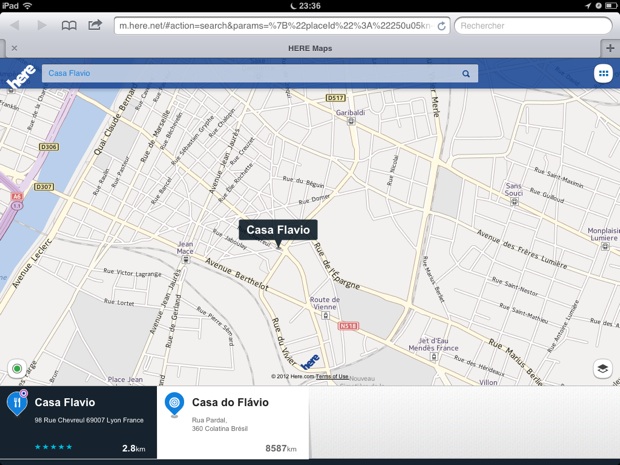The height and width of the screenshot is (465, 620).
Task: Tap five-star rating on Casa Flavio card
Action: [x=53, y=447]
